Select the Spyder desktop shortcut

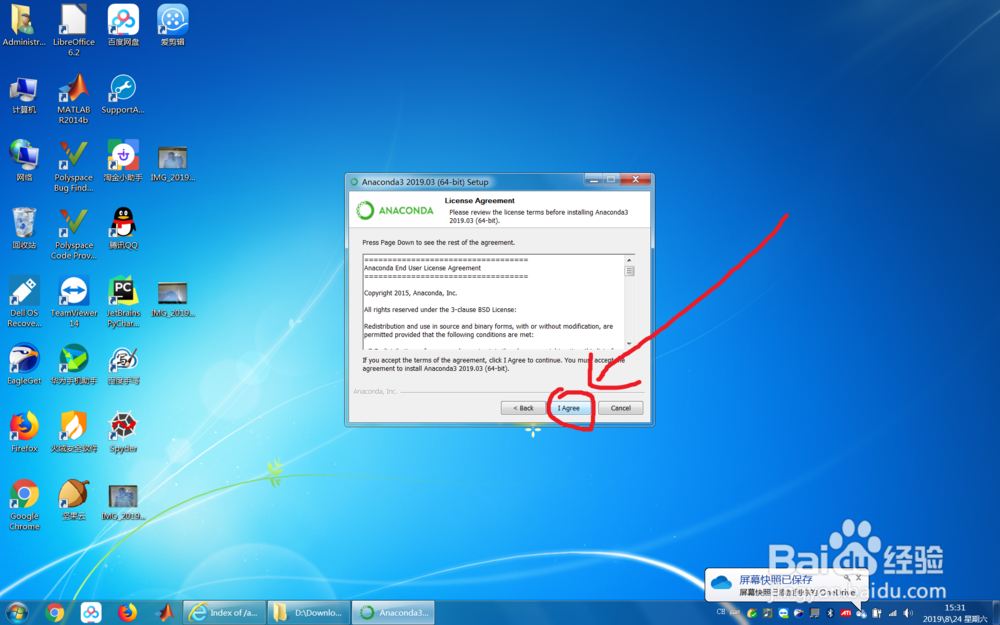(x=123, y=432)
